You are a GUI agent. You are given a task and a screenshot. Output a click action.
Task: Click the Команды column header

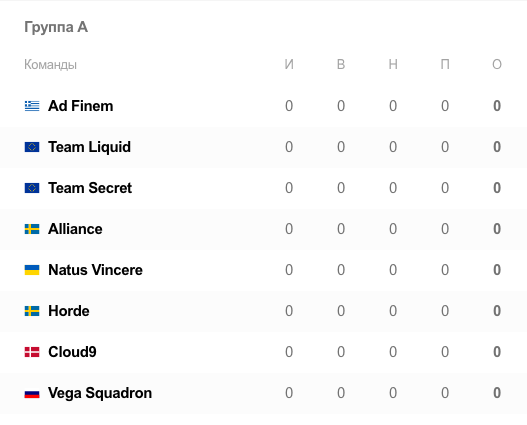click(50, 64)
